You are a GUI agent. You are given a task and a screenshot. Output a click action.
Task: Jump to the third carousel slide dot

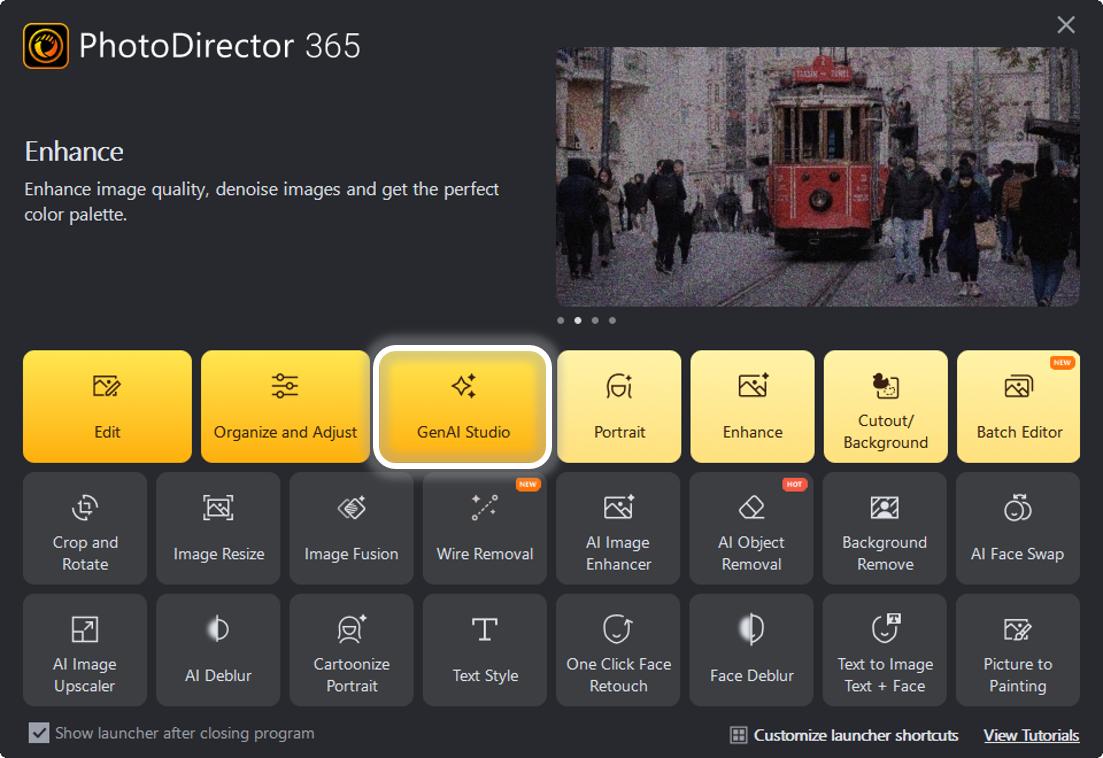595,320
